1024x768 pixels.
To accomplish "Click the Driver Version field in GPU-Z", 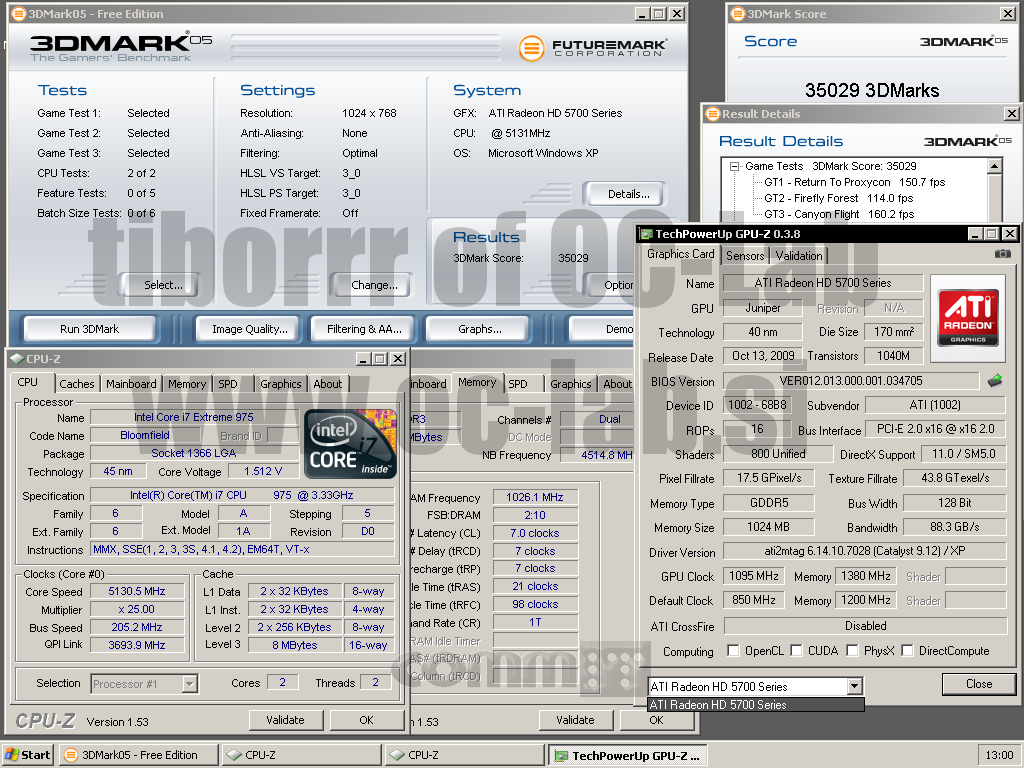I will click(x=865, y=551).
